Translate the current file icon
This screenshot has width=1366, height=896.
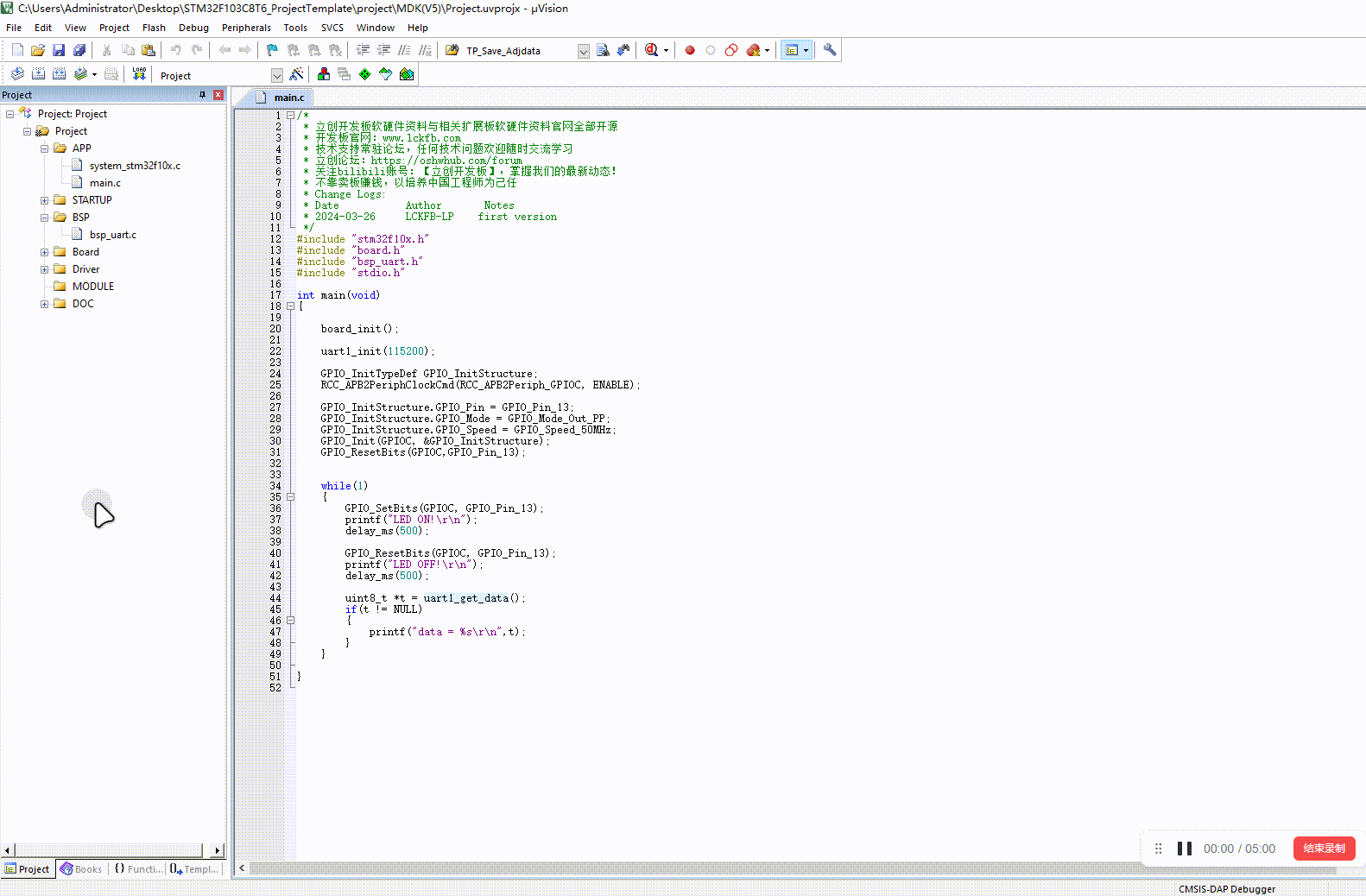click(x=17, y=74)
